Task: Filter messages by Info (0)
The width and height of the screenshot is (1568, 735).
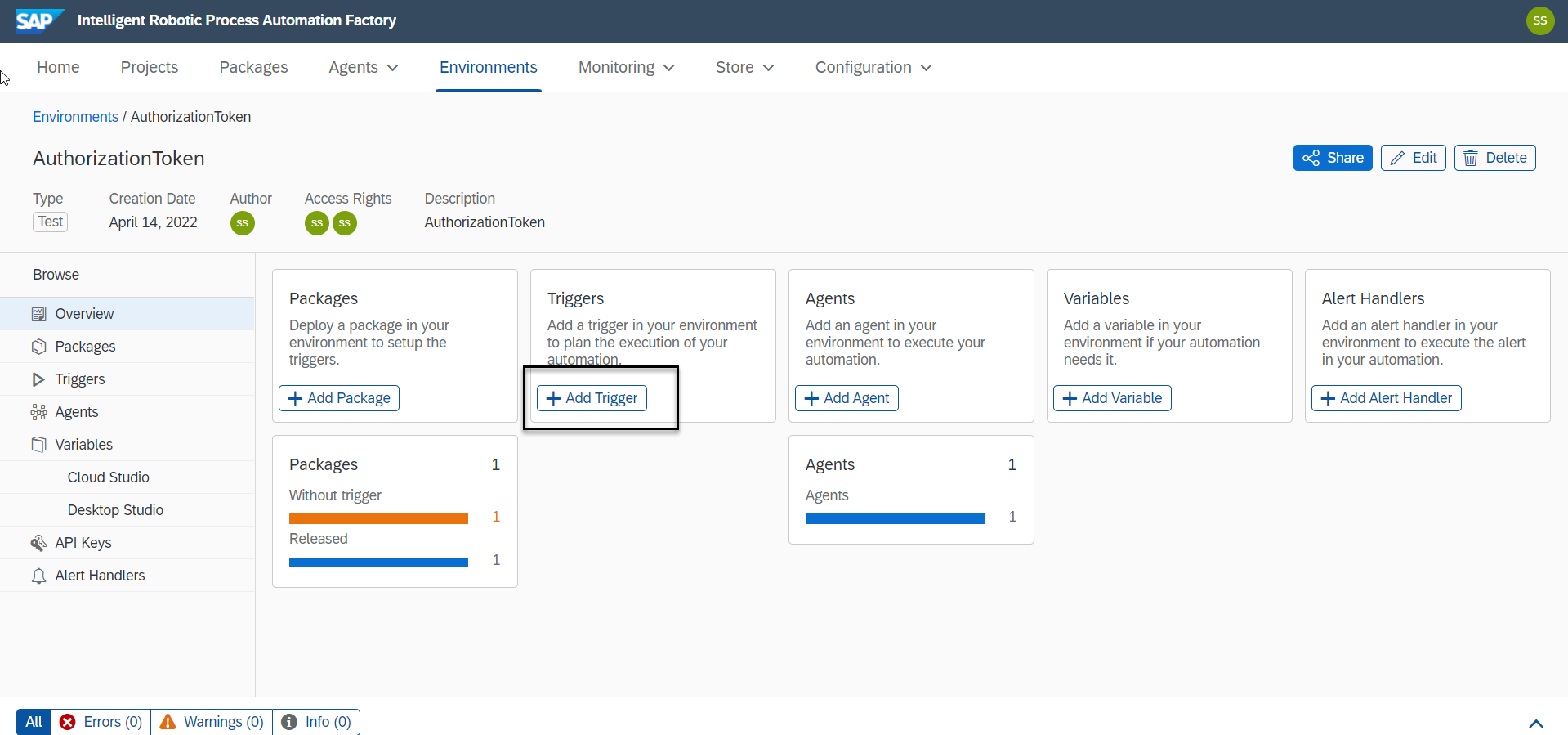Action: 316,722
